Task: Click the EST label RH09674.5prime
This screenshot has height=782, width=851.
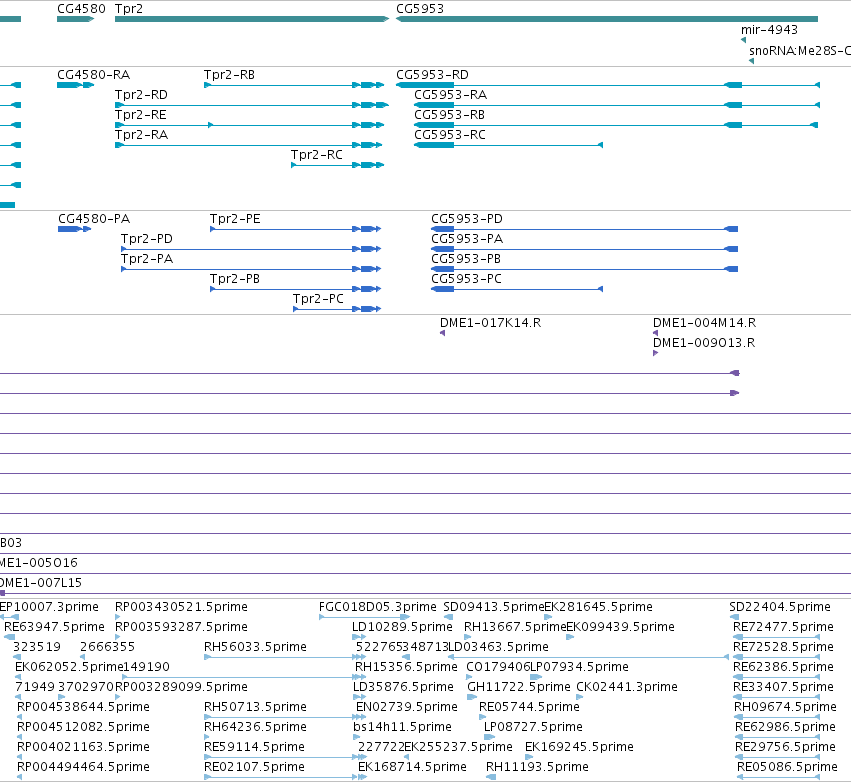Action: 785,707
